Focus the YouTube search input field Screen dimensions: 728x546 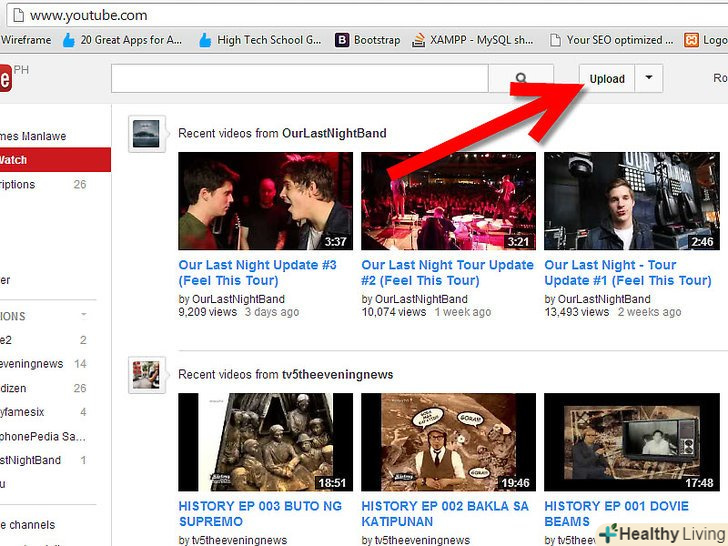(299, 78)
